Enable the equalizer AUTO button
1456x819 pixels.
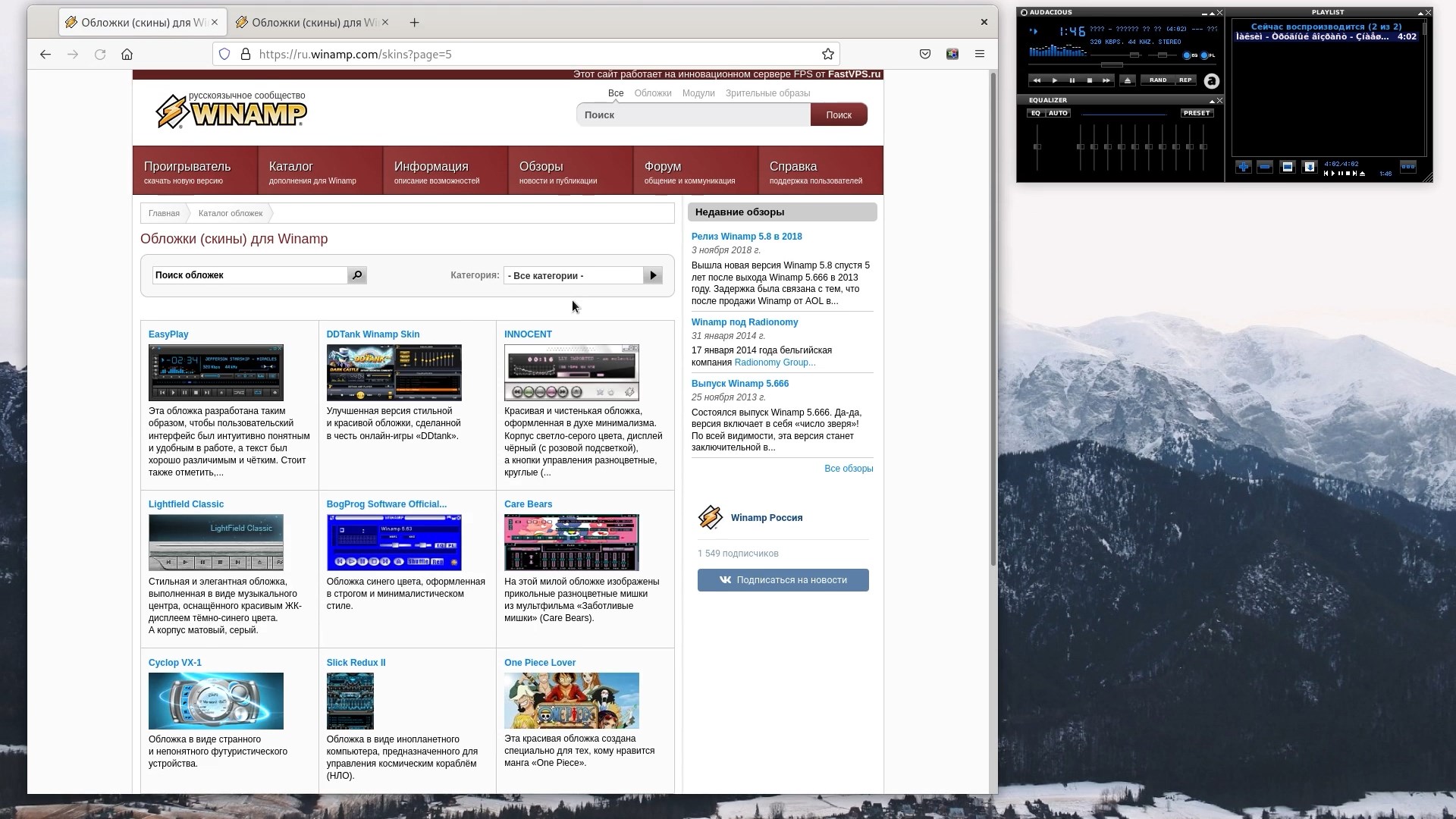(1058, 113)
